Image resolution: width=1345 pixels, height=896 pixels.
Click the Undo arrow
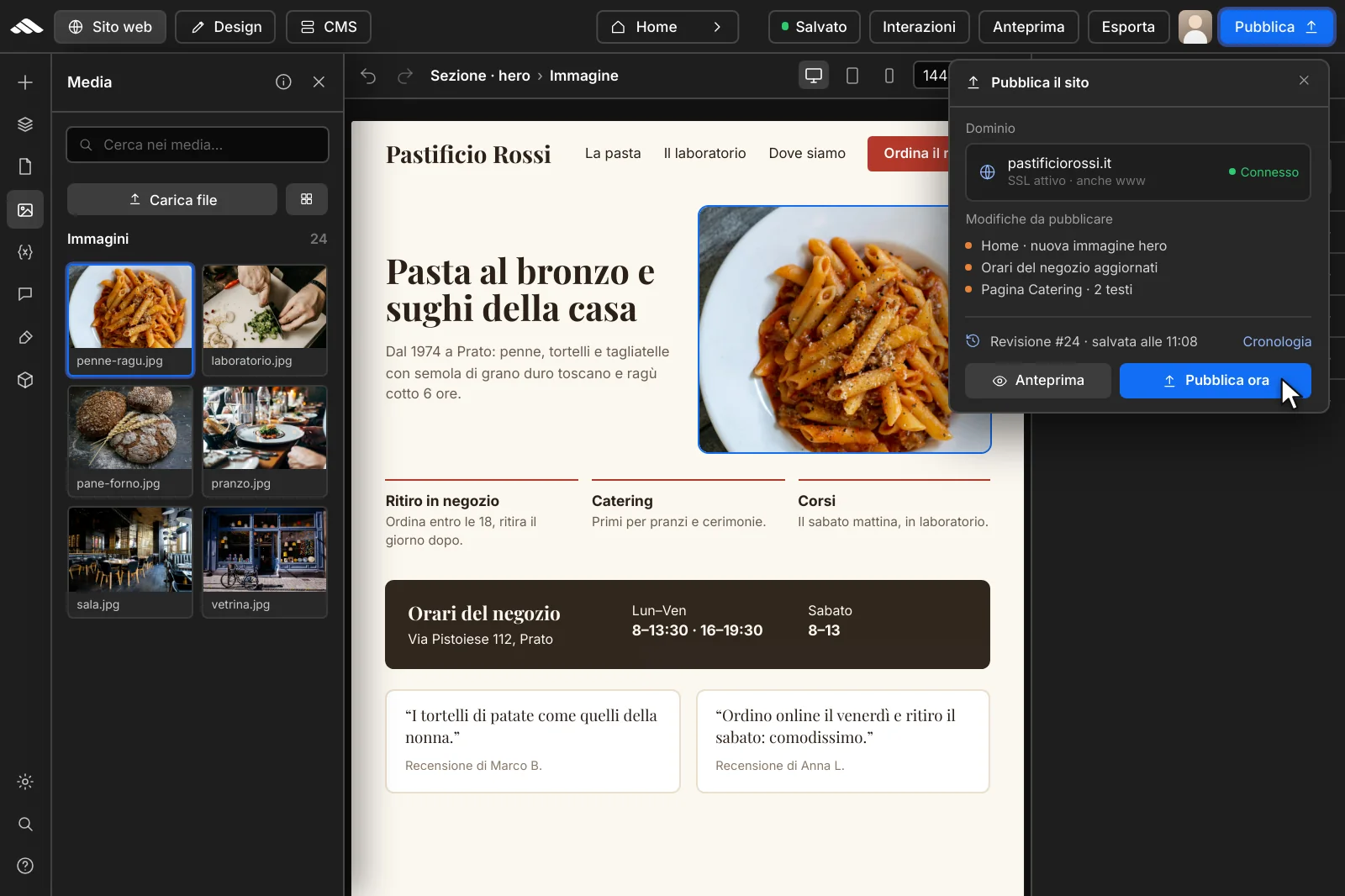(368, 76)
